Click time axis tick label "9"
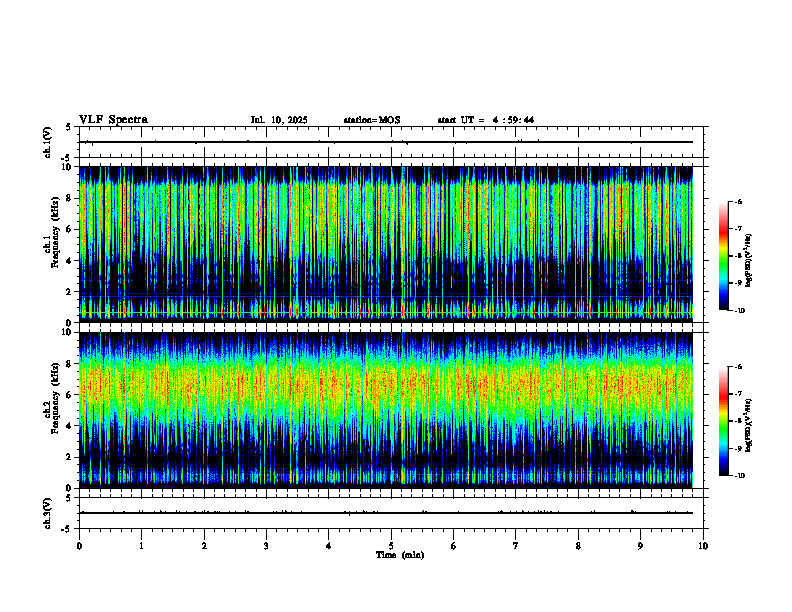 click(x=640, y=546)
